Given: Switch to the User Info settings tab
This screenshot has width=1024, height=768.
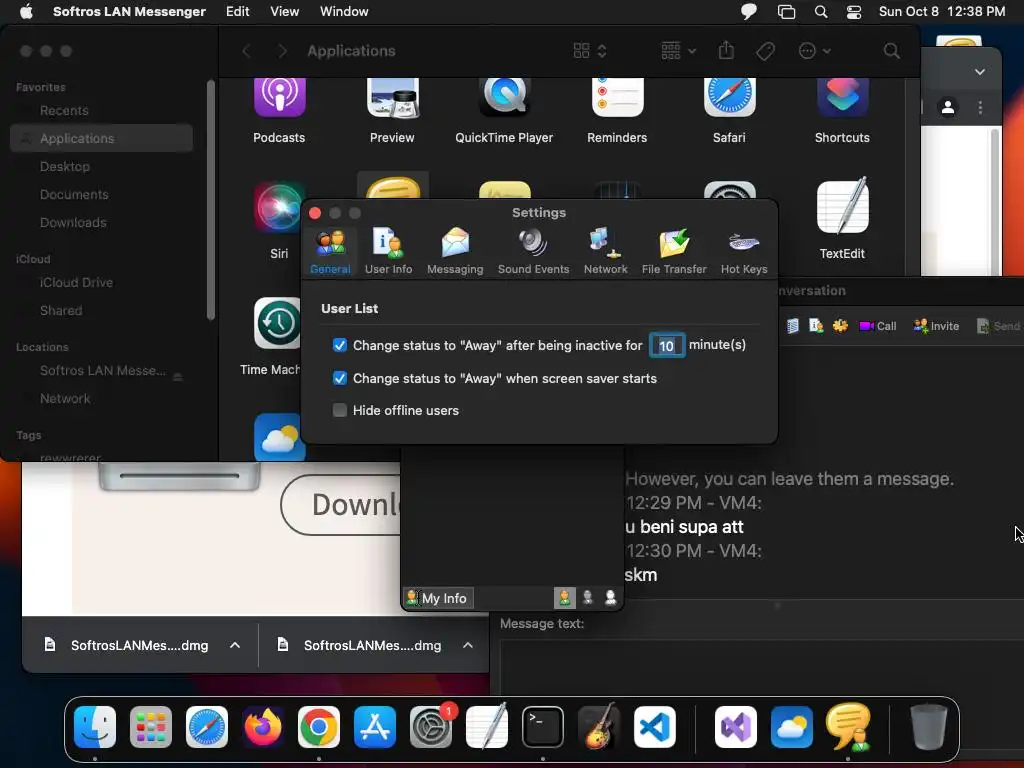Looking at the screenshot, I should point(388,251).
